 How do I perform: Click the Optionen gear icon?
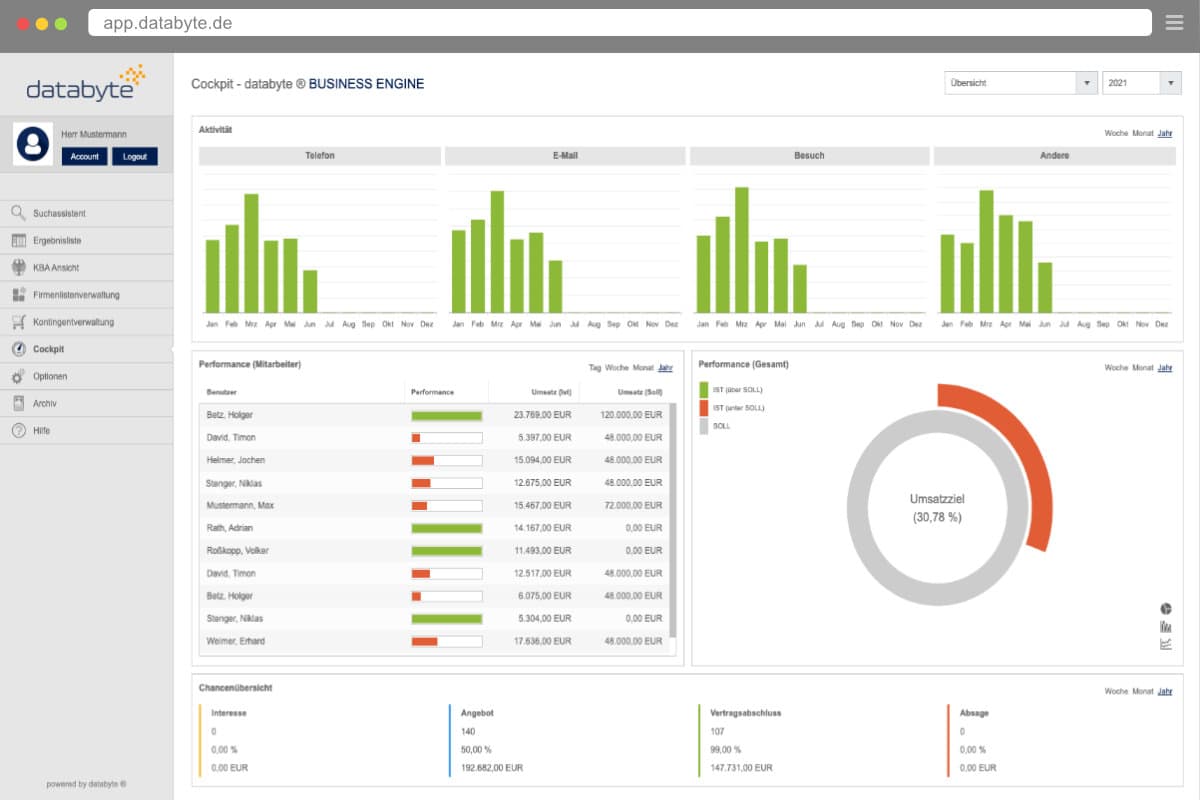tap(18, 376)
